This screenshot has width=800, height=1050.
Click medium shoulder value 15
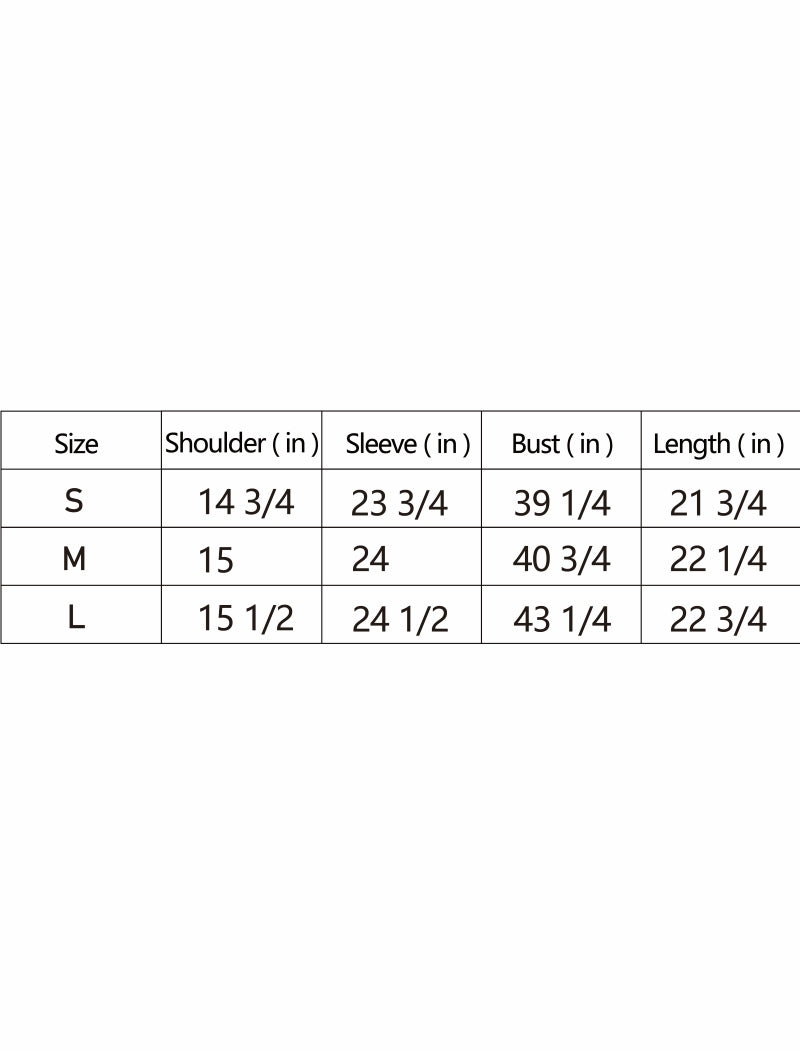point(216,561)
